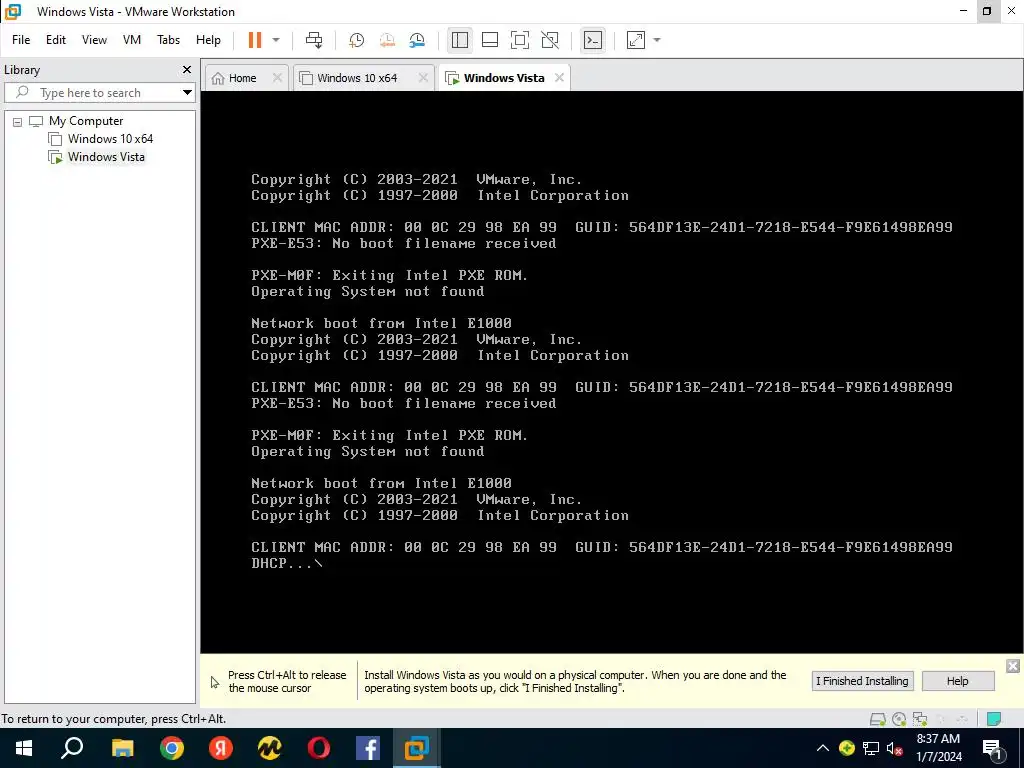Select My Computer in the library
This screenshot has height=768, width=1024.
tap(86, 121)
